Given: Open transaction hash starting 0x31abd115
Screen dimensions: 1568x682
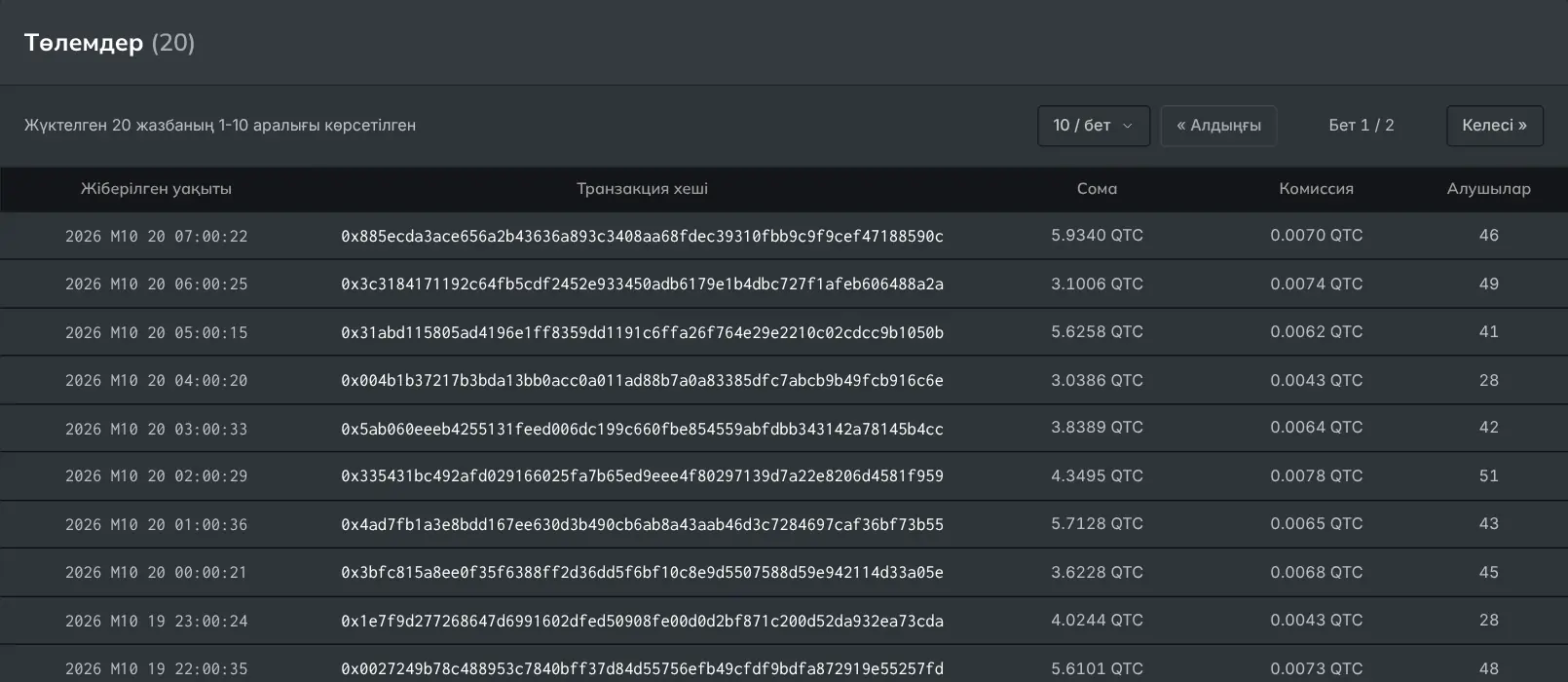Looking at the screenshot, I should point(643,332).
